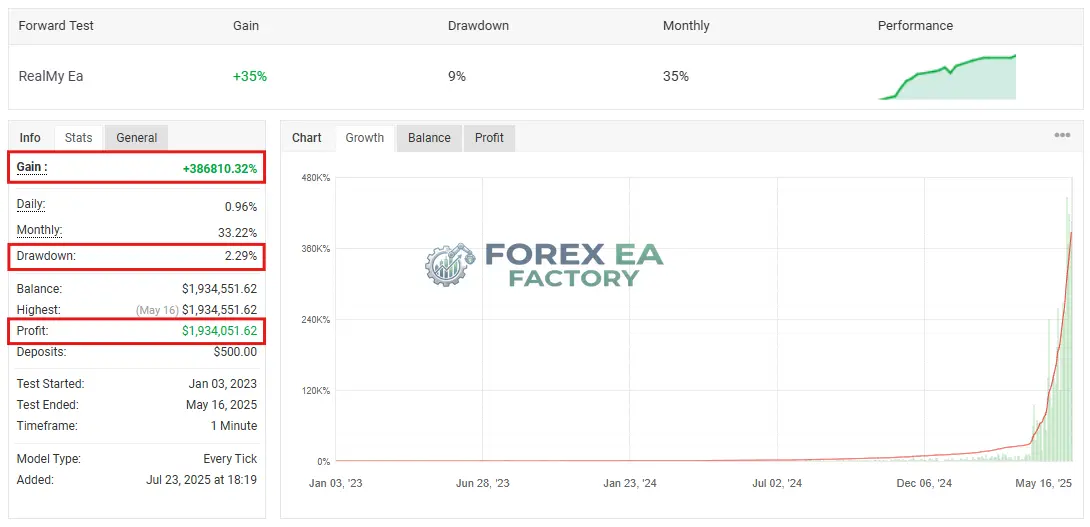Screen dimensions: 1090x527
Task: Click the Gain column header
Action: [246, 26]
